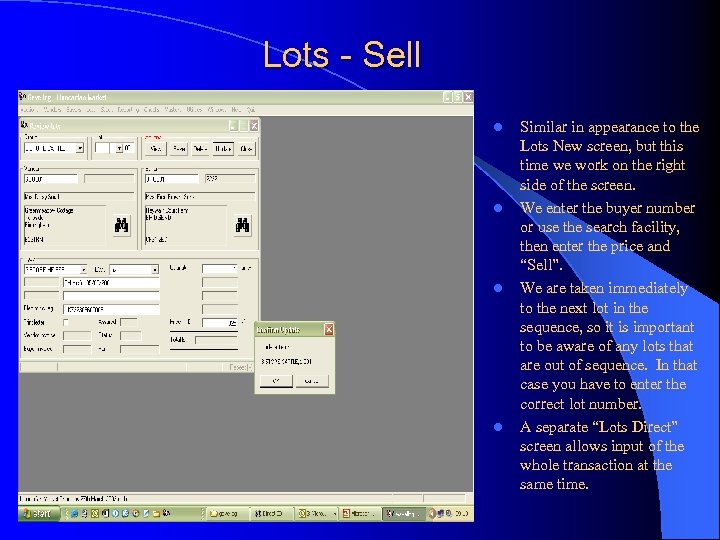Open the Buyers menu

coord(74,110)
